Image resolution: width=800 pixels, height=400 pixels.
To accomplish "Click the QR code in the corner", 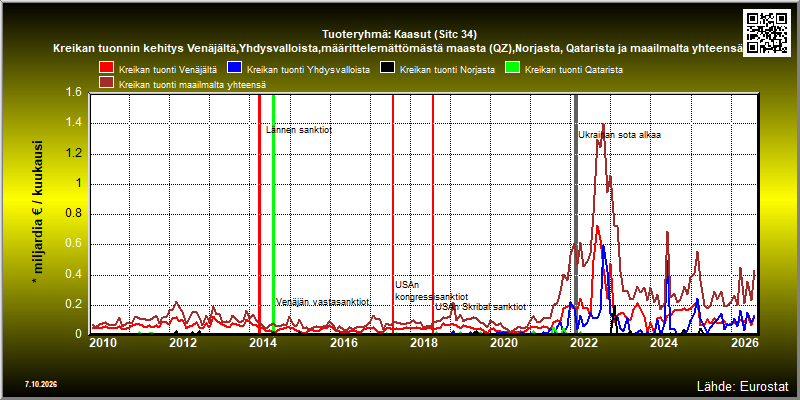I will (767, 32).
